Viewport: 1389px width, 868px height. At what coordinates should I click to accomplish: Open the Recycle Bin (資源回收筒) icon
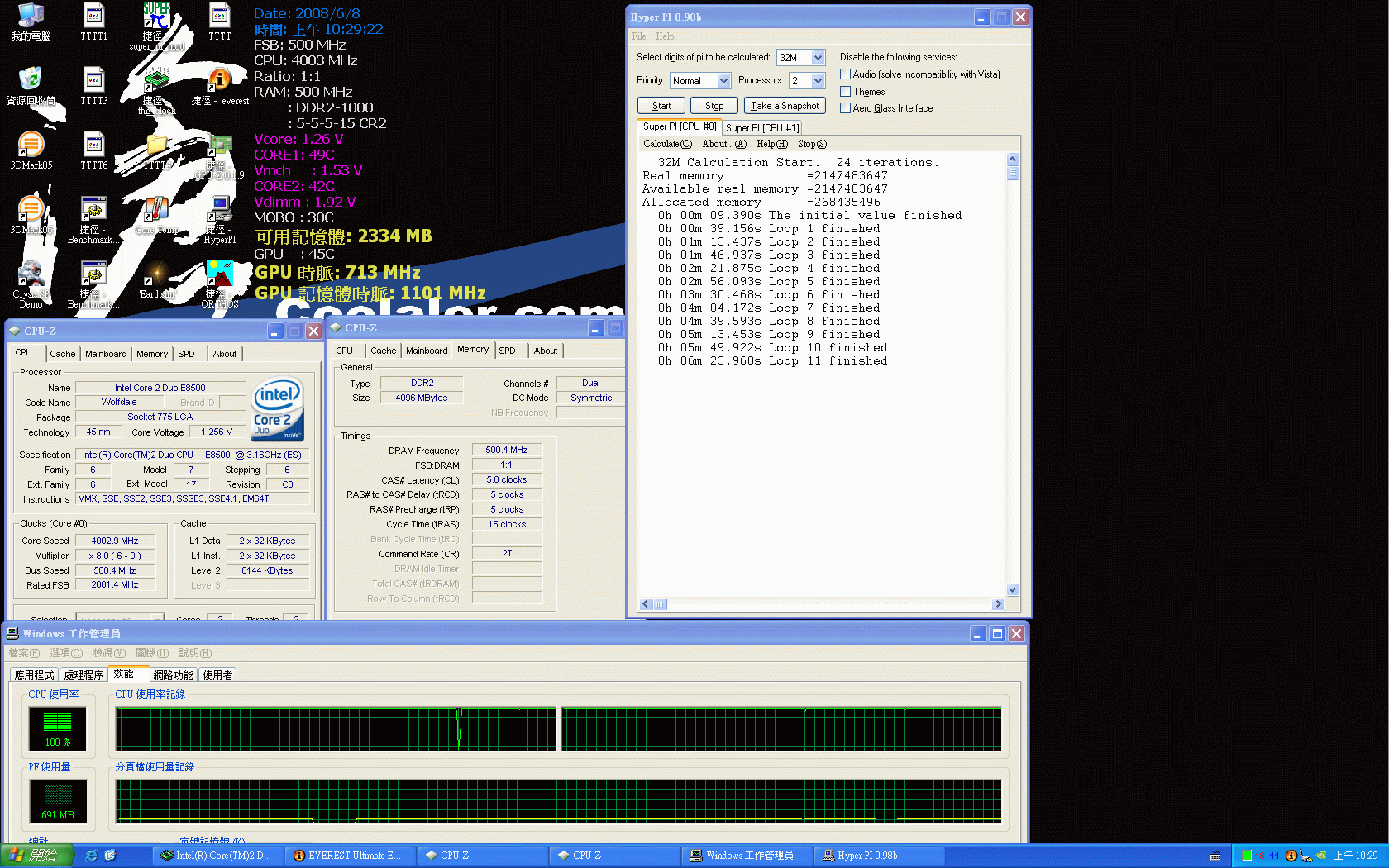31,86
